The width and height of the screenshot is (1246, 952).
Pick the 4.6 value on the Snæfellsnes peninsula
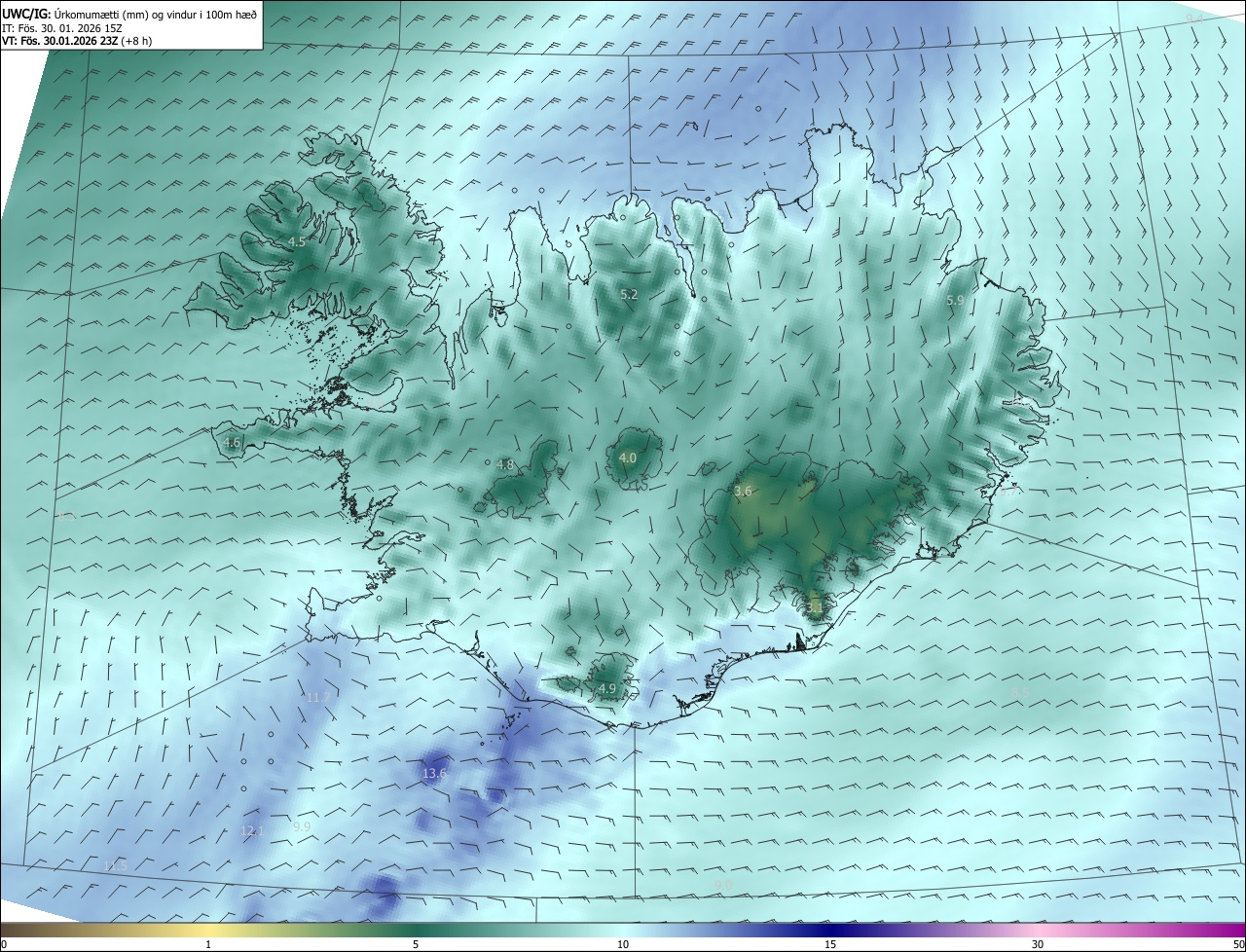coord(232,442)
